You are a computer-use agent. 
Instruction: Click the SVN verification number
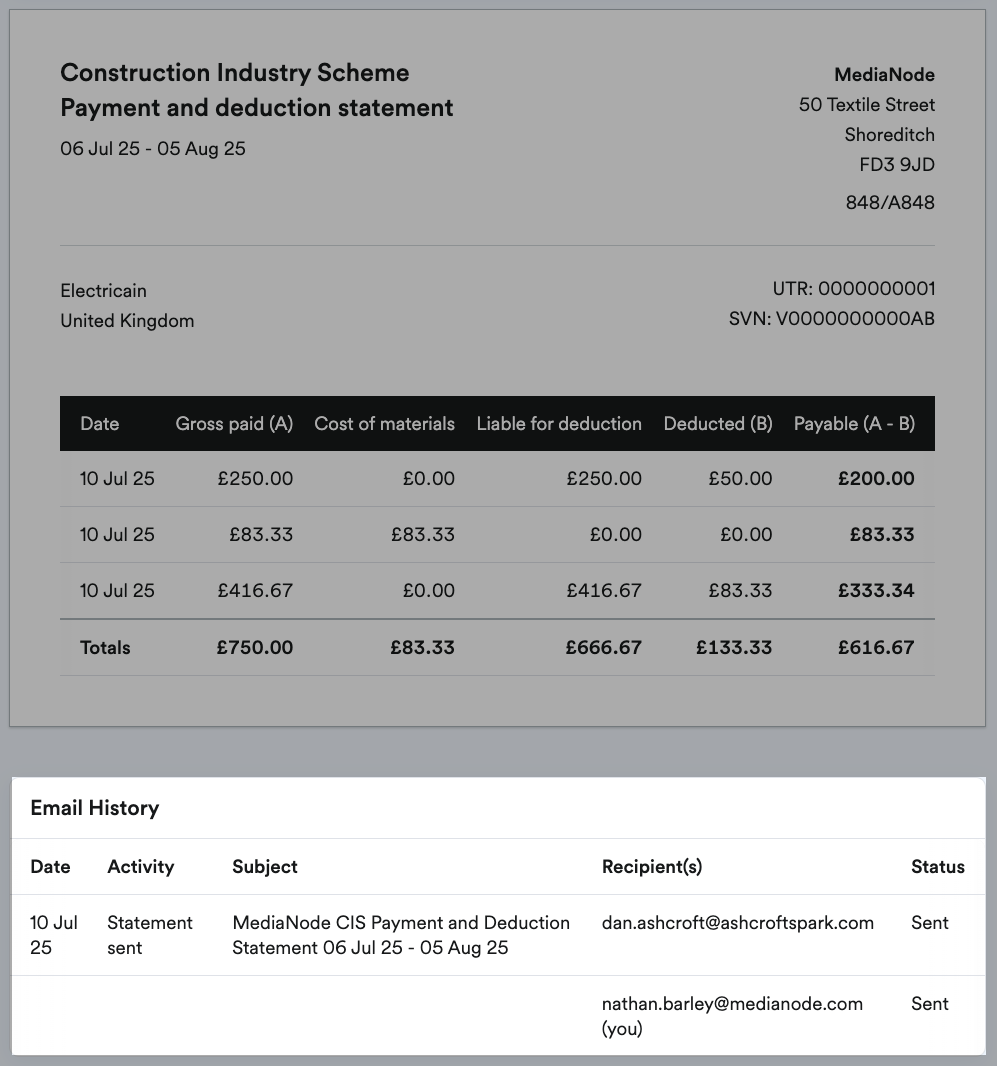pyautogui.click(x=856, y=321)
